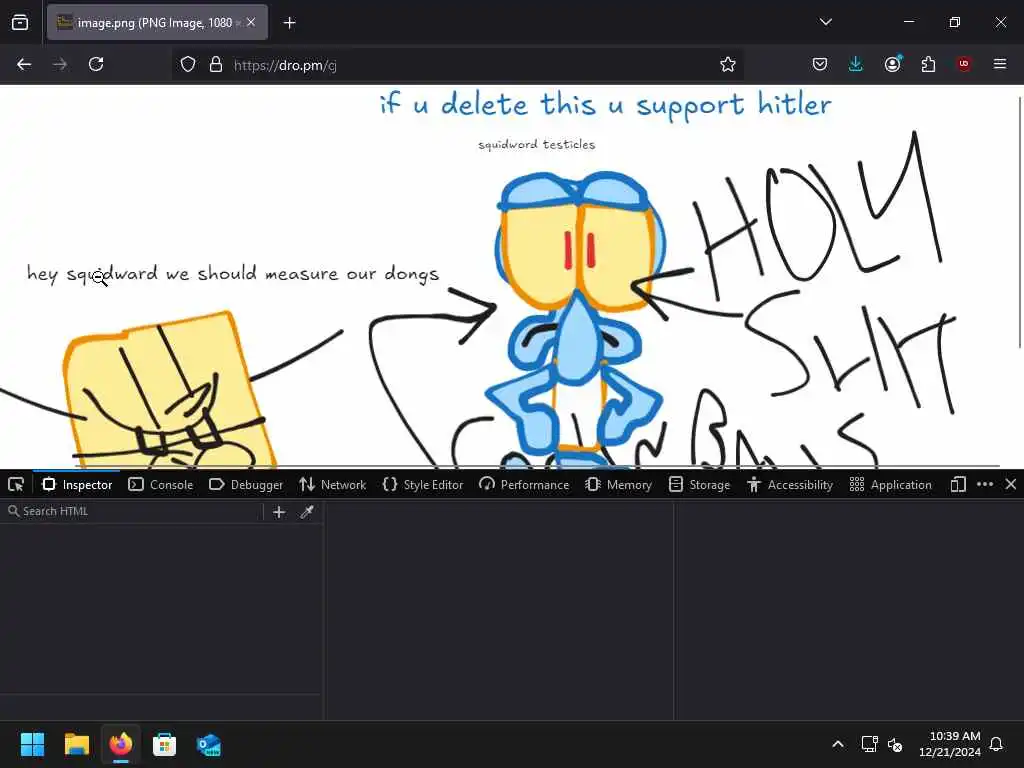Click the page vertical scrollbar
The width and height of the screenshot is (1024, 768).
coord(1020,222)
